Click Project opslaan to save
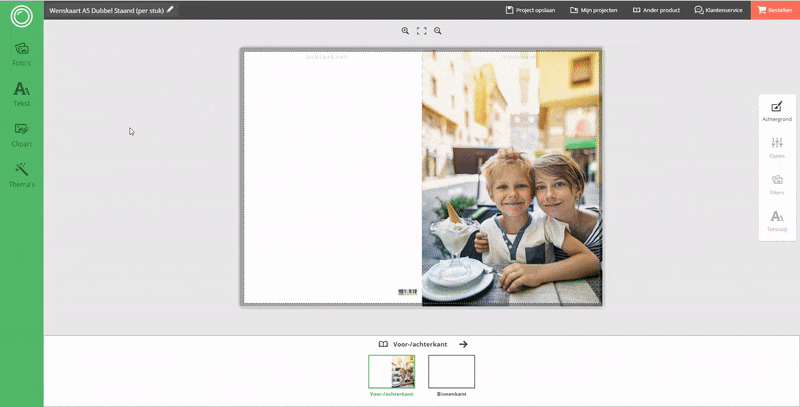The image size is (800, 407). click(532, 10)
